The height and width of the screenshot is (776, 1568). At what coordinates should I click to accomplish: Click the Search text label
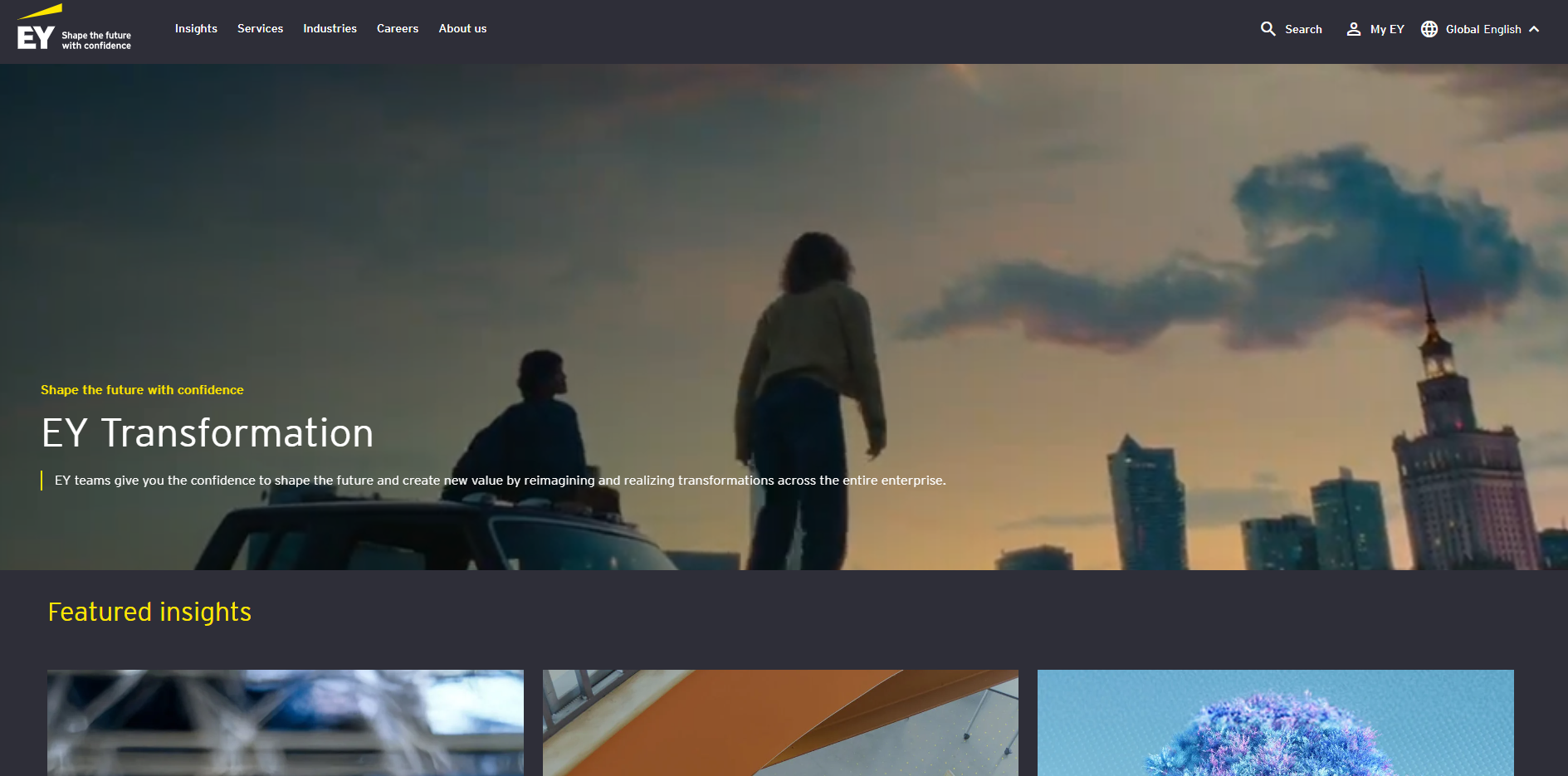(x=1303, y=29)
